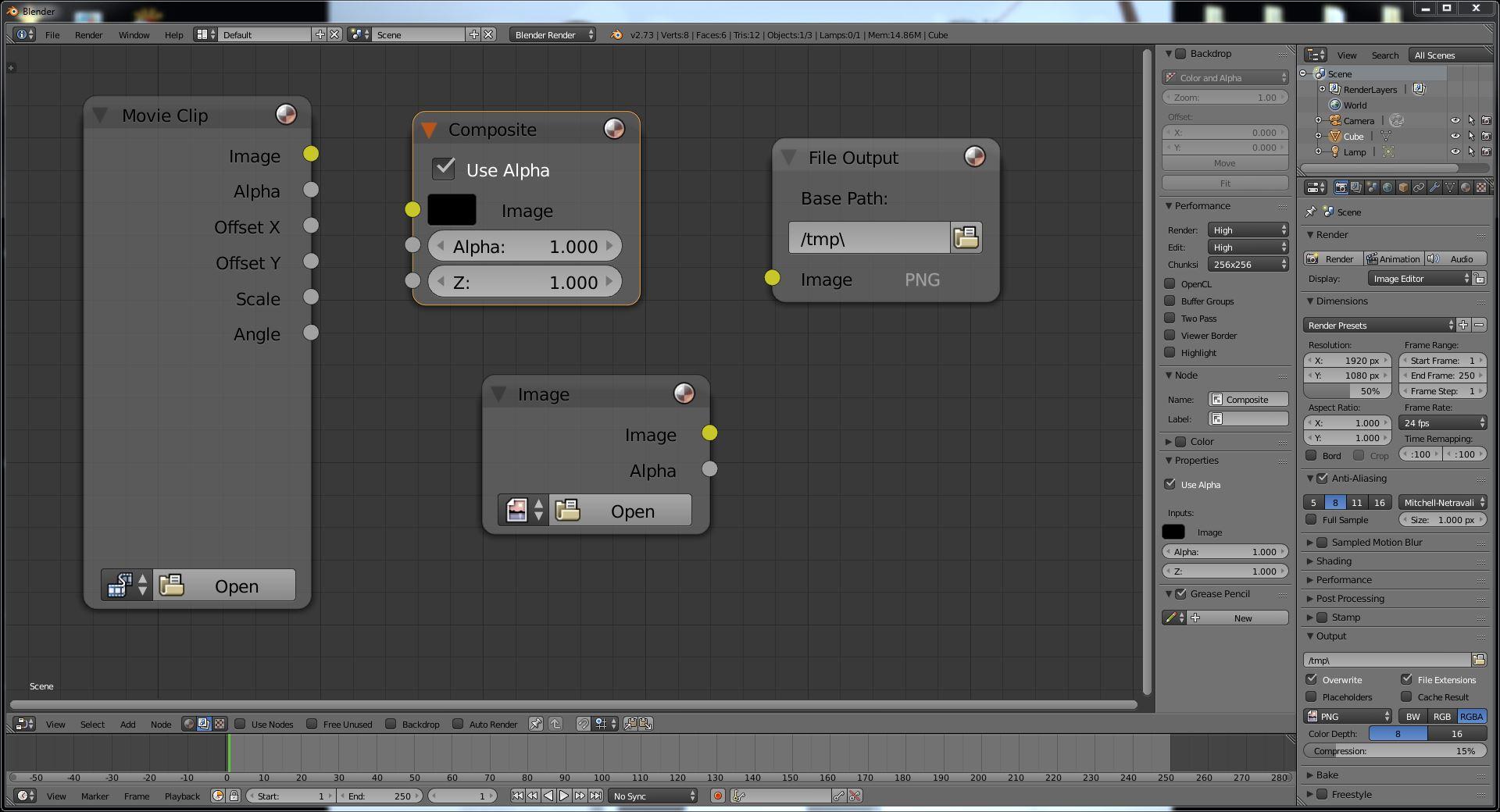Screen dimensions: 1500x812
Task: Select the Compositing node tree type icon
Action: [x=204, y=724]
